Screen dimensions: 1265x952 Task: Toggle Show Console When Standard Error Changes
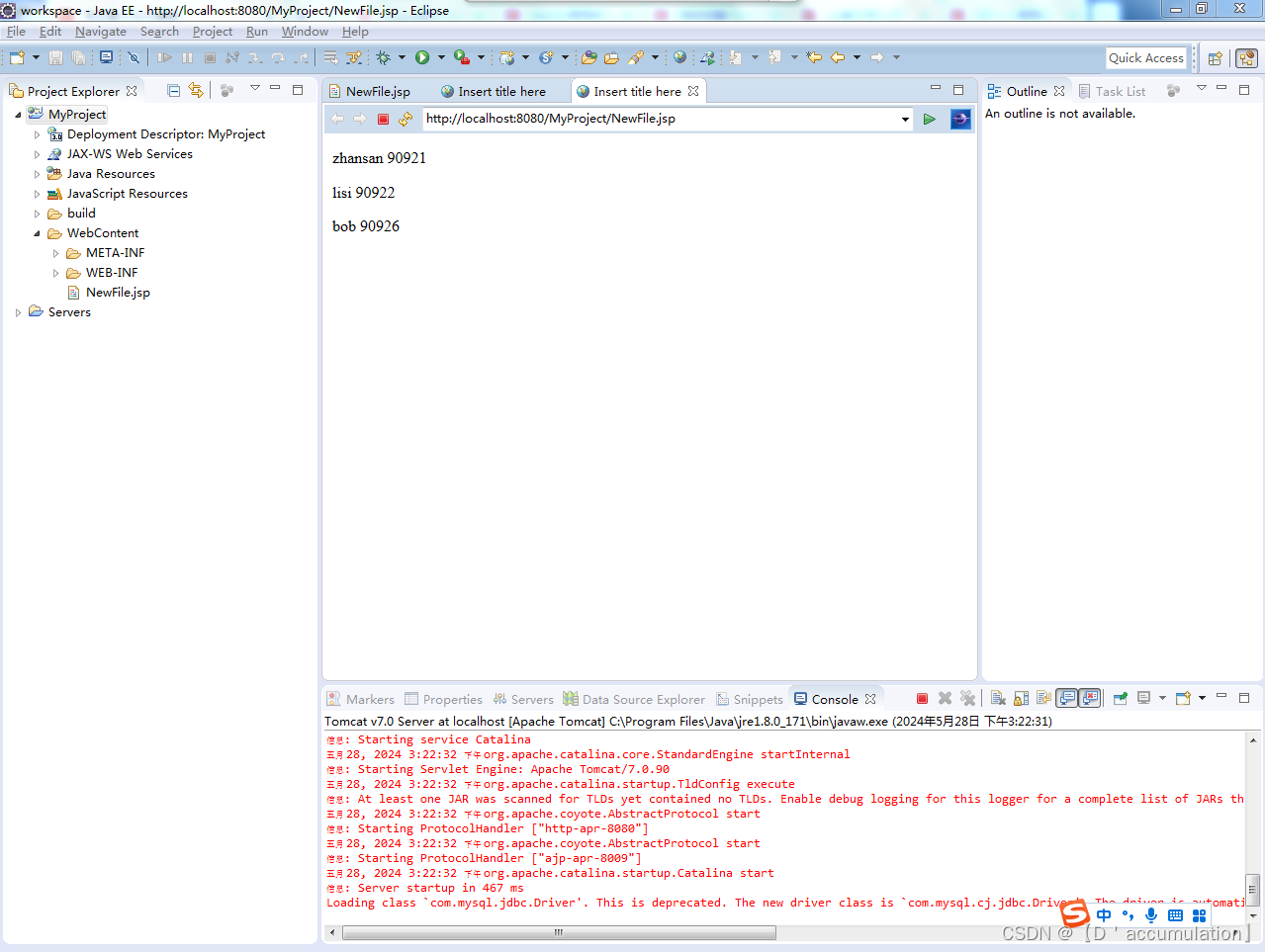(1090, 698)
